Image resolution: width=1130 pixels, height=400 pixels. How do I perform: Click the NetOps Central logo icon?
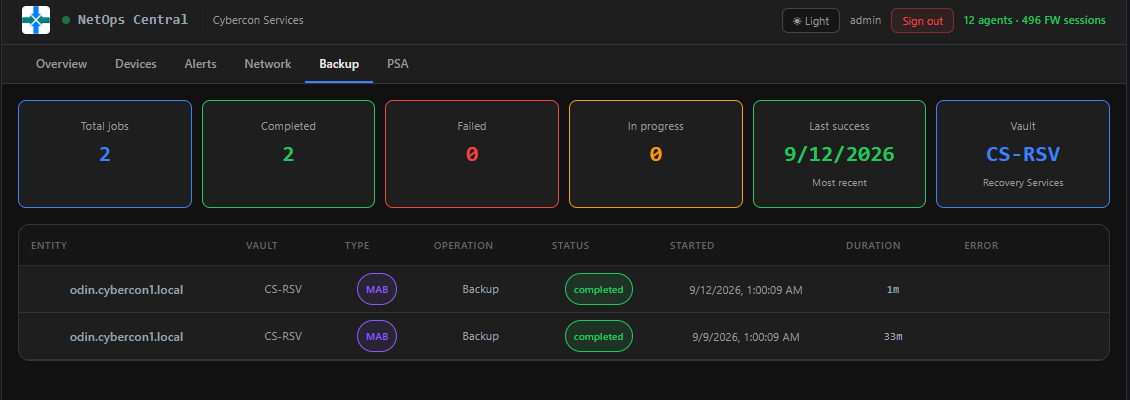tap(36, 20)
